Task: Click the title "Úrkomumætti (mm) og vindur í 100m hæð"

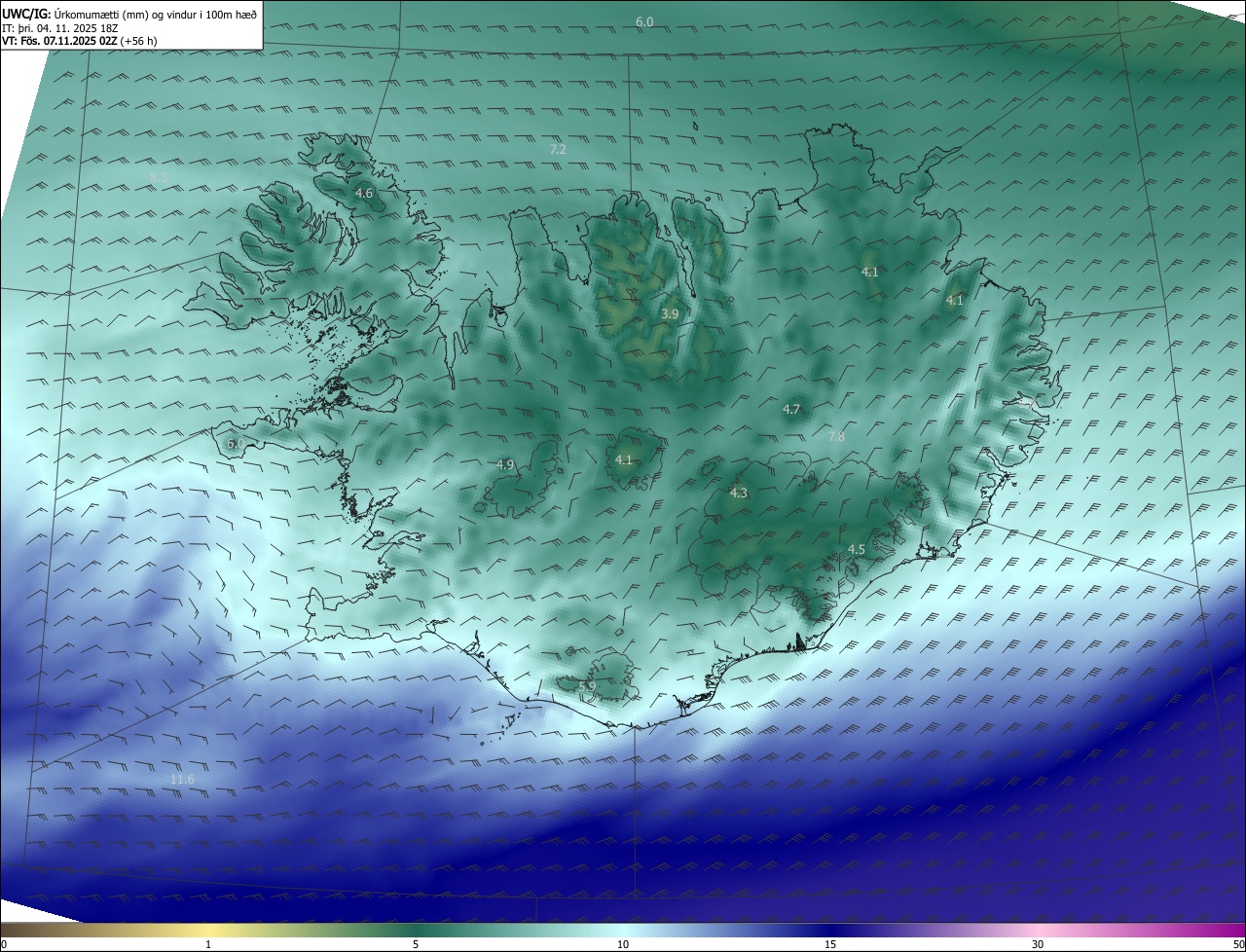Action: click(155, 15)
